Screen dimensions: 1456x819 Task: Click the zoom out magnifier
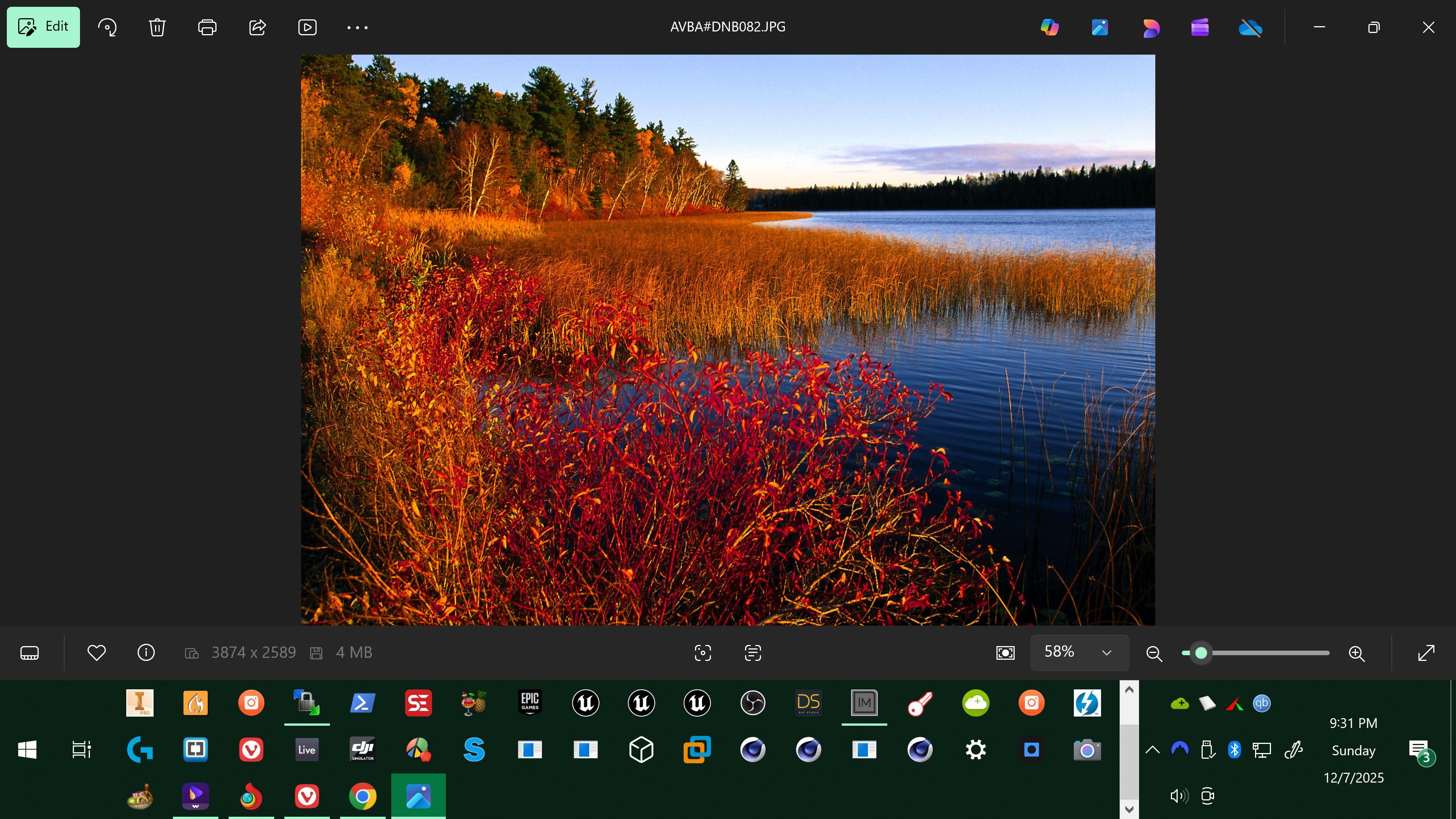tap(1153, 653)
